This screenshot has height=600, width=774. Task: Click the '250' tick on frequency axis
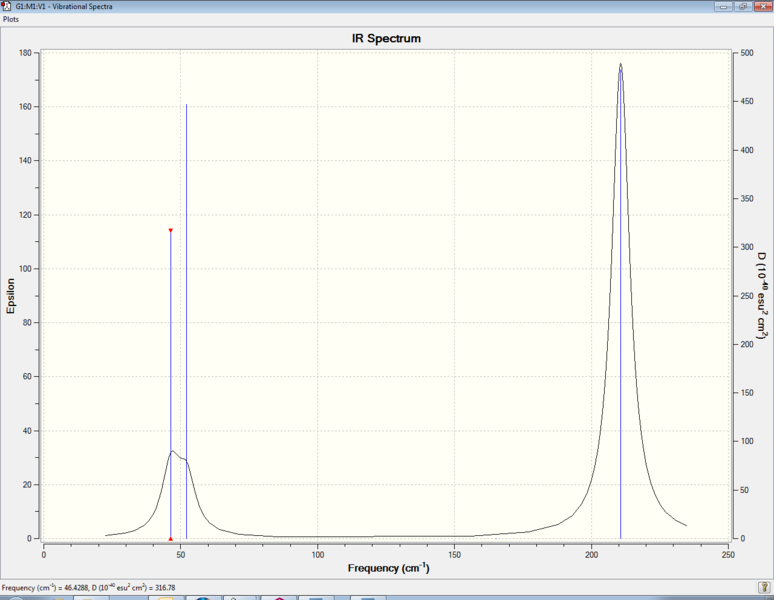(x=728, y=555)
